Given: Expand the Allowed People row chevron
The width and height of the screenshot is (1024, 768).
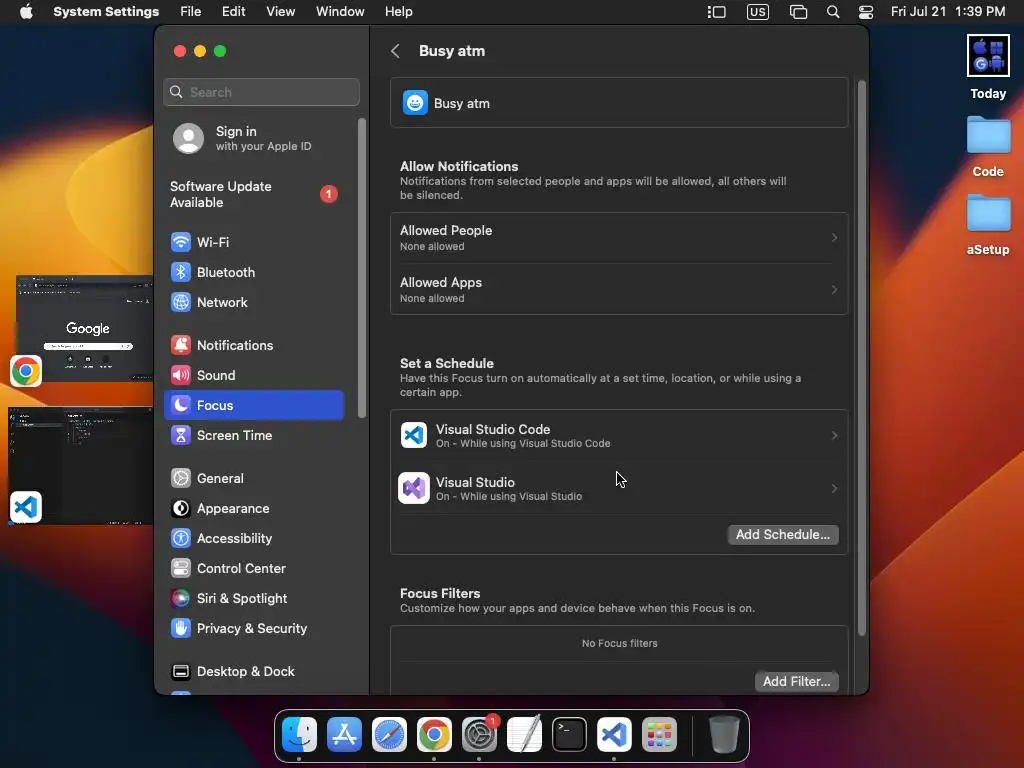Looking at the screenshot, I should (x=834, y=238).
